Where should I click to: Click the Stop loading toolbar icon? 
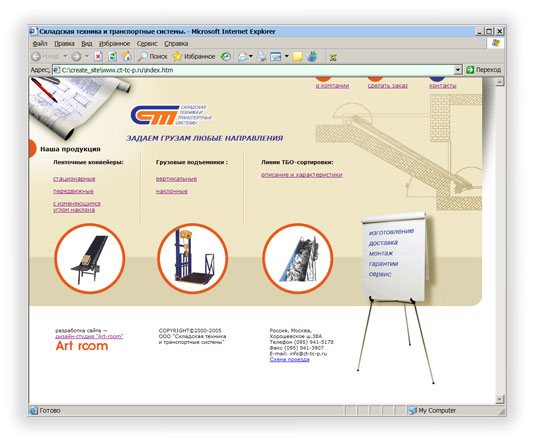tap(98, 57)
